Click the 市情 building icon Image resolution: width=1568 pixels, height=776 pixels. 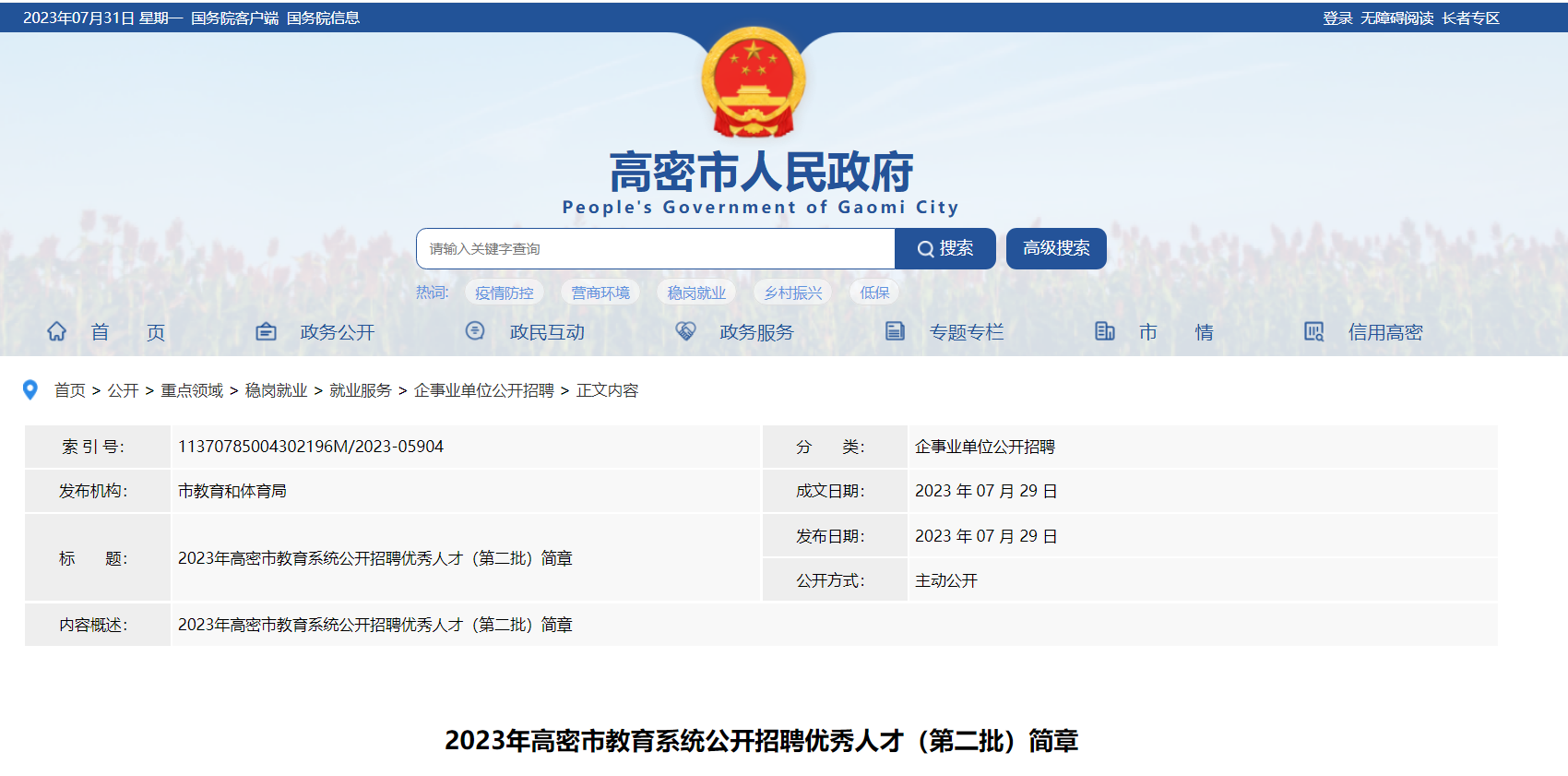pyautogui.click(x=1105, y=330)
